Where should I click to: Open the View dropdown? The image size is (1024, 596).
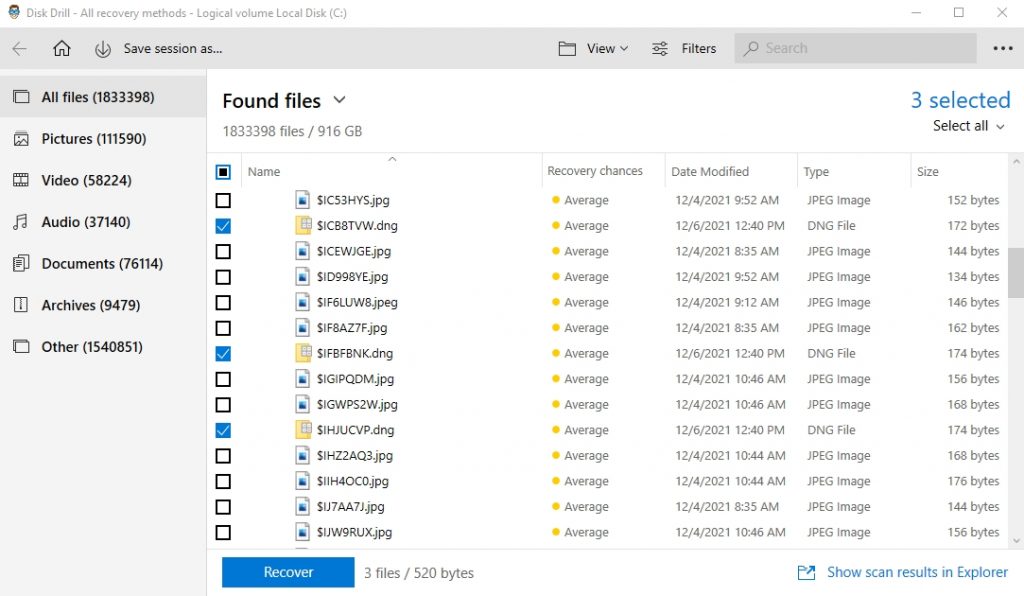(x=592, y=47)
